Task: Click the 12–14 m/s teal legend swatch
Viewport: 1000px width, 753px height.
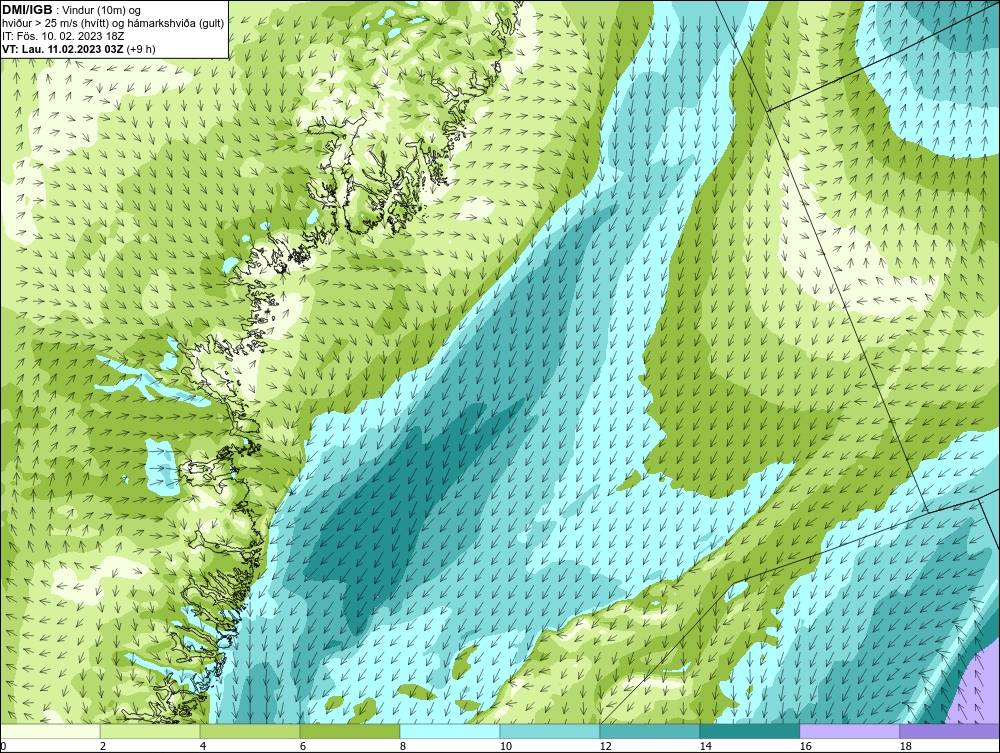Action: (x=649, y=731)
